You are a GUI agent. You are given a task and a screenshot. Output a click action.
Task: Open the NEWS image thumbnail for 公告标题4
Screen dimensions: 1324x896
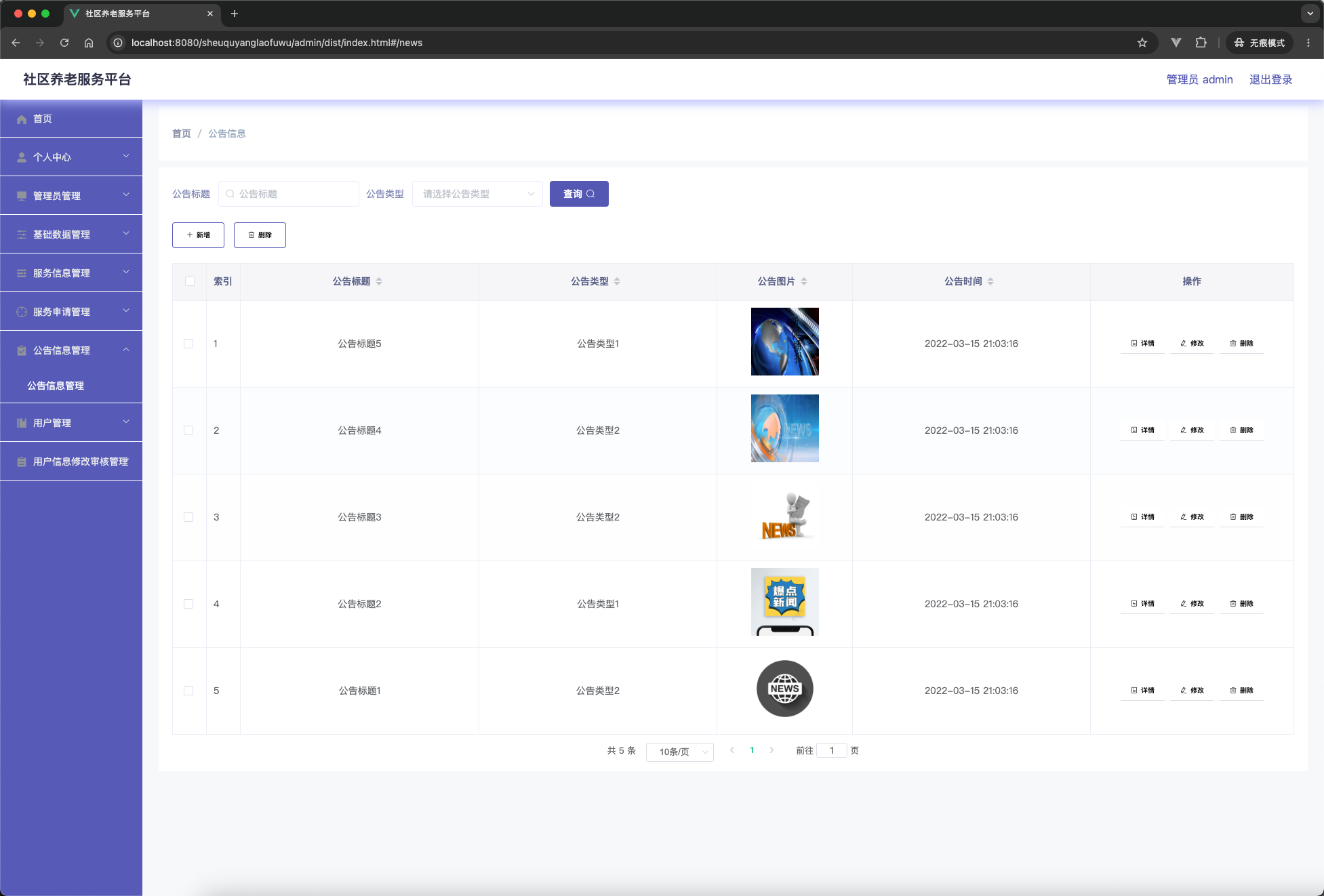[x=785, y=428]
